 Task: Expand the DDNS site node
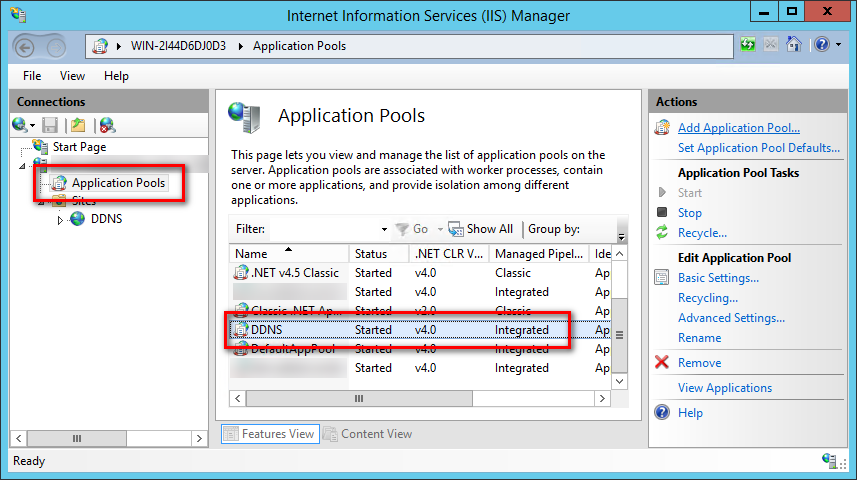point(60,220)
